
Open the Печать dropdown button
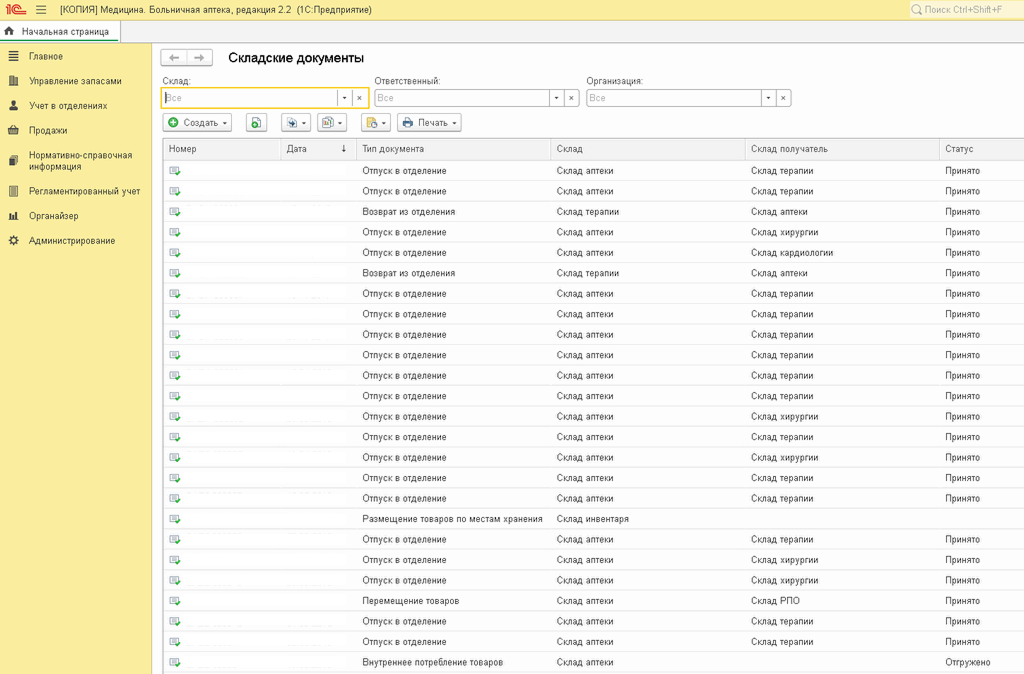pyautogui.click(x=429, y=123)
